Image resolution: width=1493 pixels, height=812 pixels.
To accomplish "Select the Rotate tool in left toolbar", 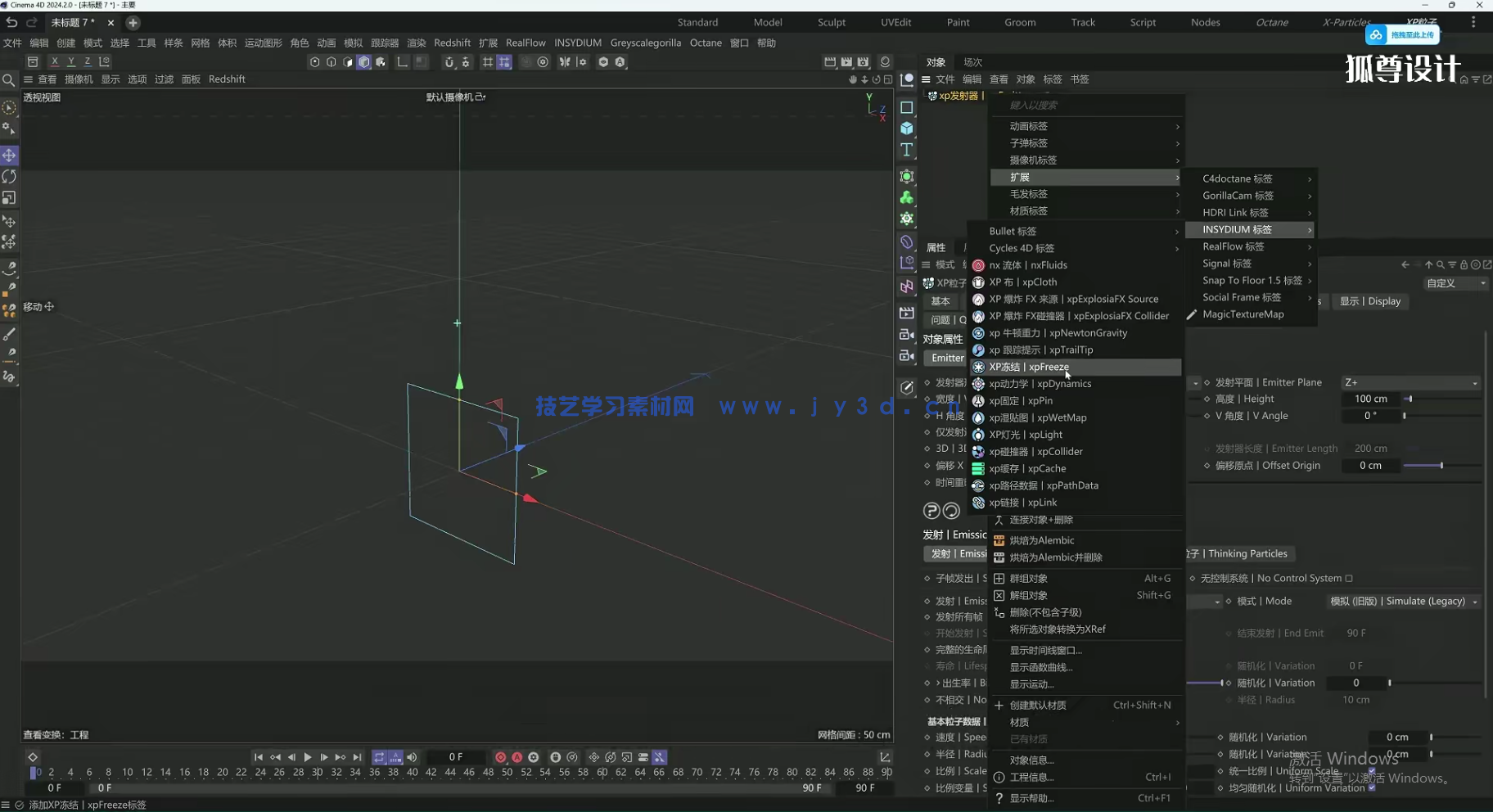I will [x=9, y=177].
